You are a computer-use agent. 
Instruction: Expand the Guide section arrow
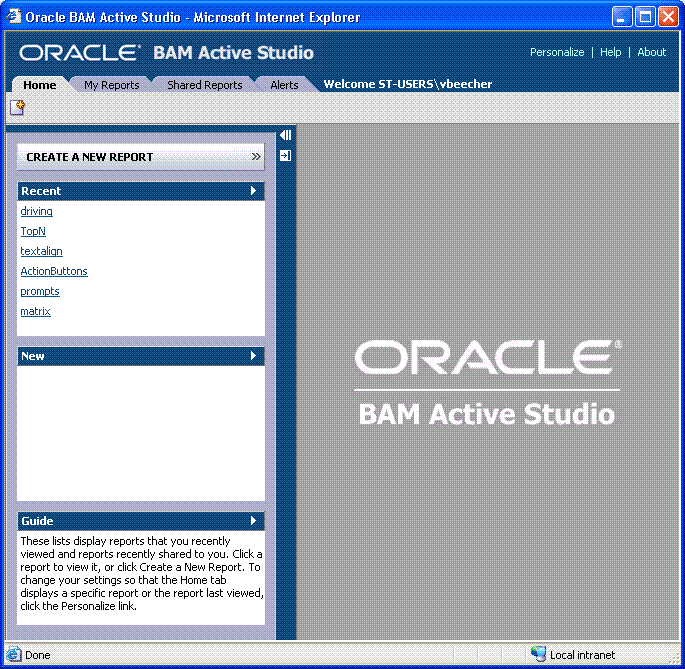253,520
